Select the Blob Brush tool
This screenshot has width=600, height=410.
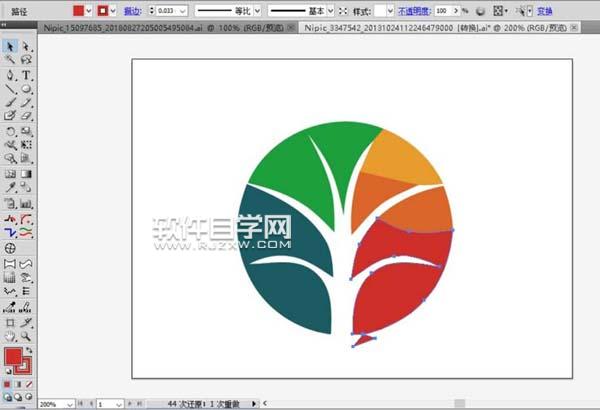[10, 115]
